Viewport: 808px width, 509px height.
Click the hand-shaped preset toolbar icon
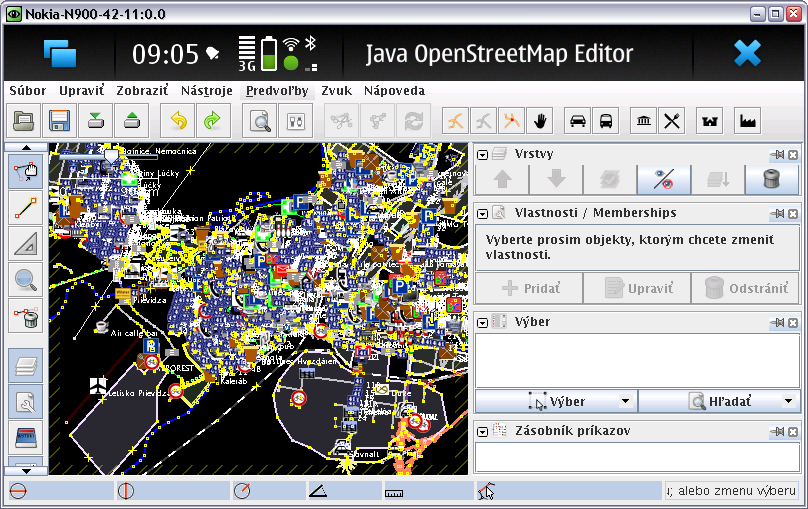click(x=540, y=121)
